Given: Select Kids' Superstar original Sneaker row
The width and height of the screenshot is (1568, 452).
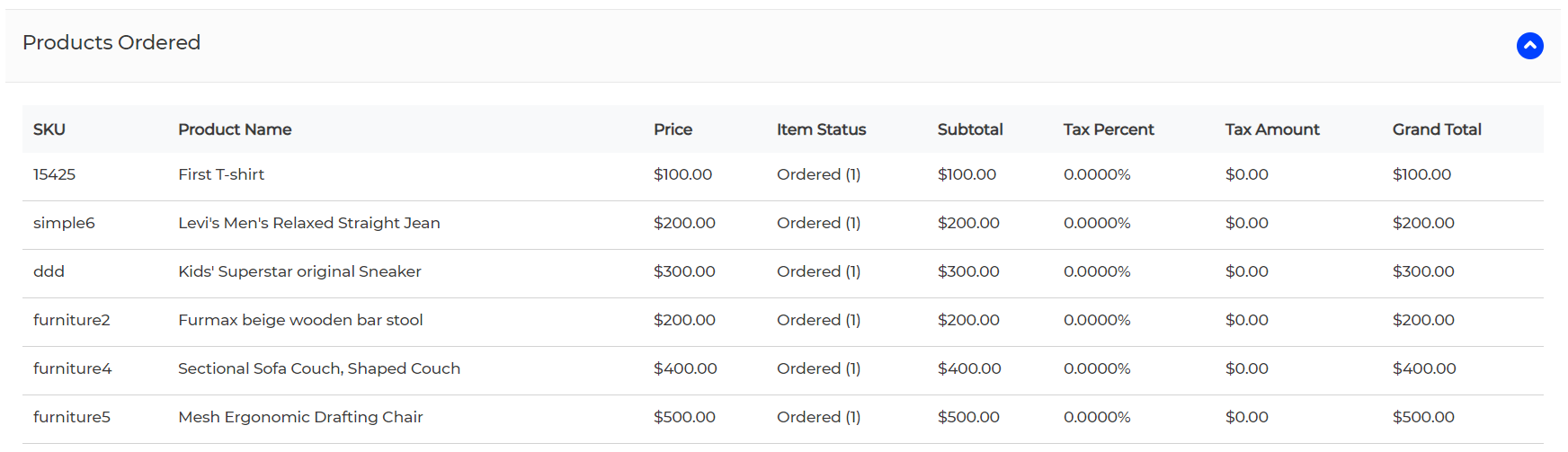Looking at the screenshot, I should [783, 271].
